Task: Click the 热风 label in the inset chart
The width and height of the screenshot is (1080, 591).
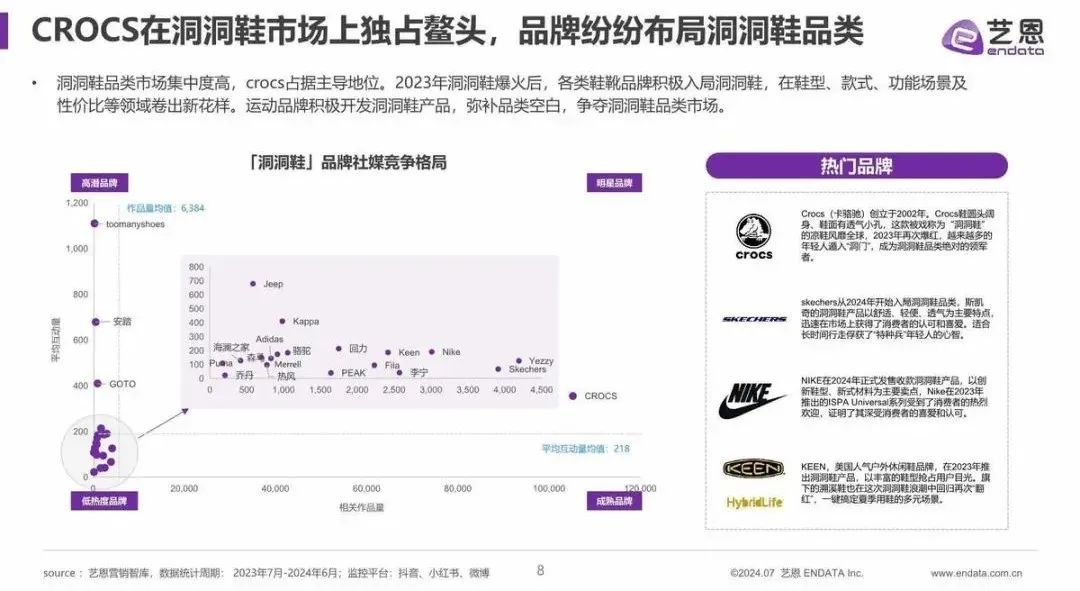Action: point(286,376)
